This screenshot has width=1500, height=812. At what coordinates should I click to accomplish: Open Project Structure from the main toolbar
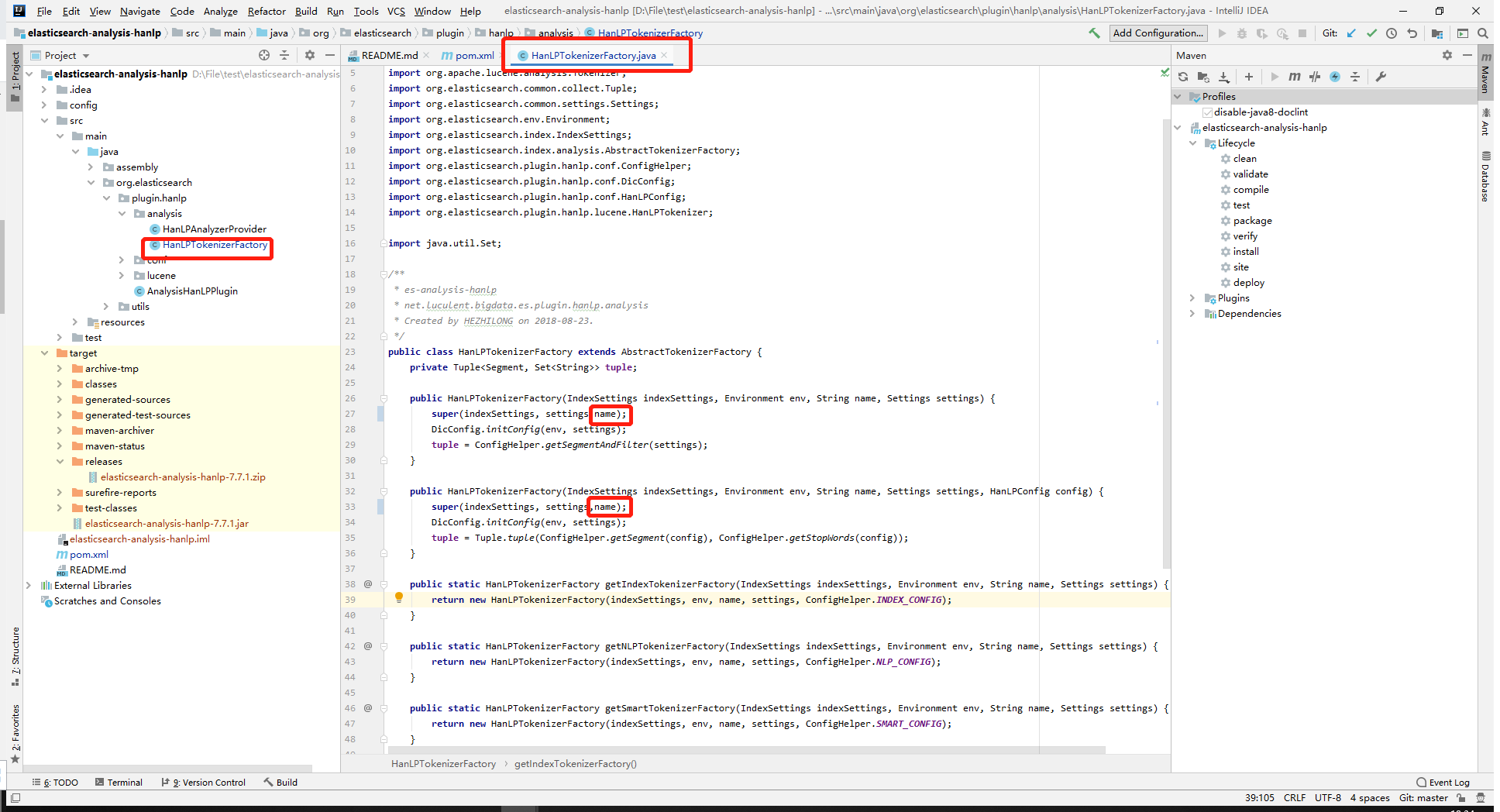point(1437,33)
